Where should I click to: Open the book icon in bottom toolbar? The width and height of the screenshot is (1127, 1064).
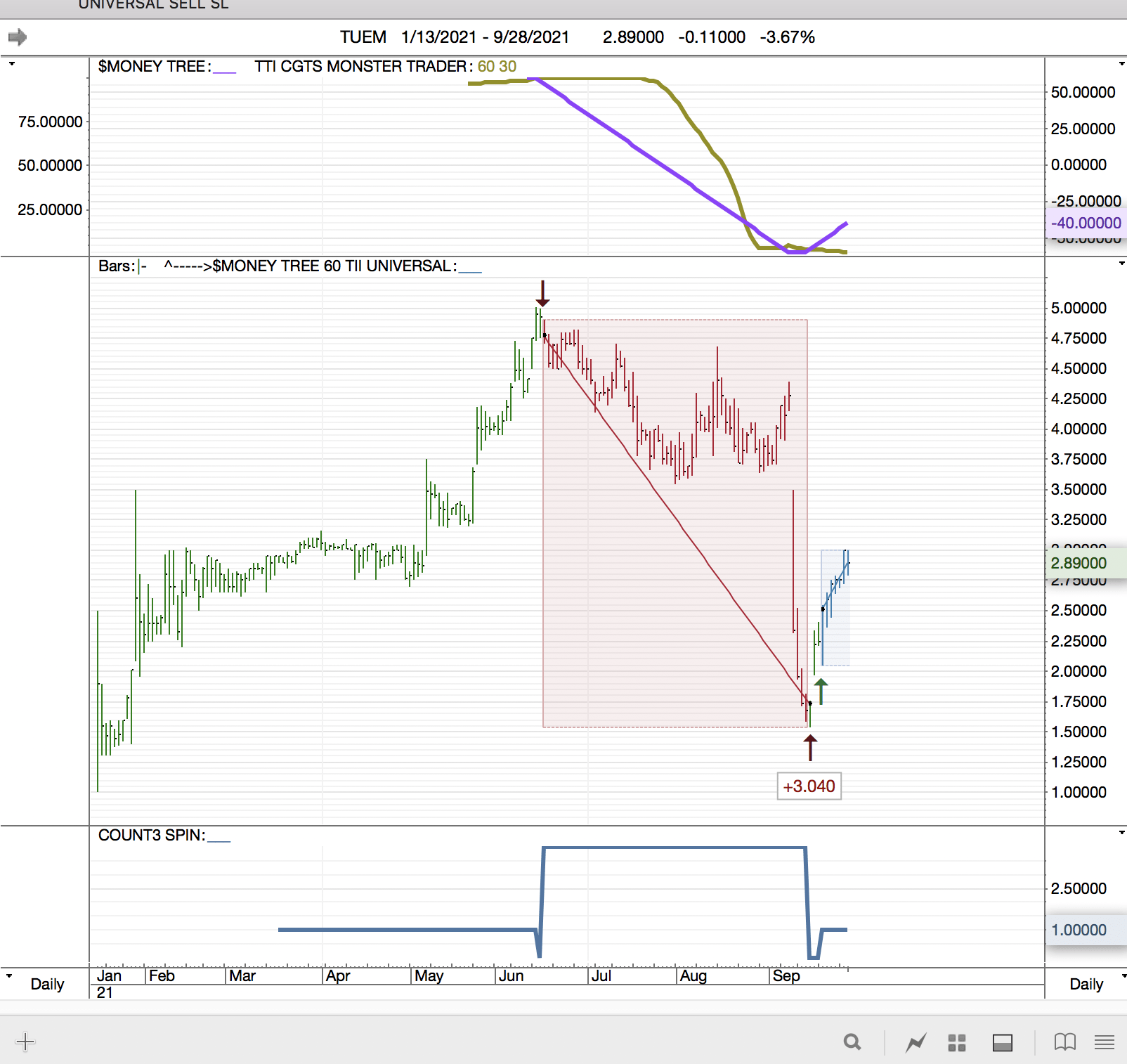tap(1065, 1042)
